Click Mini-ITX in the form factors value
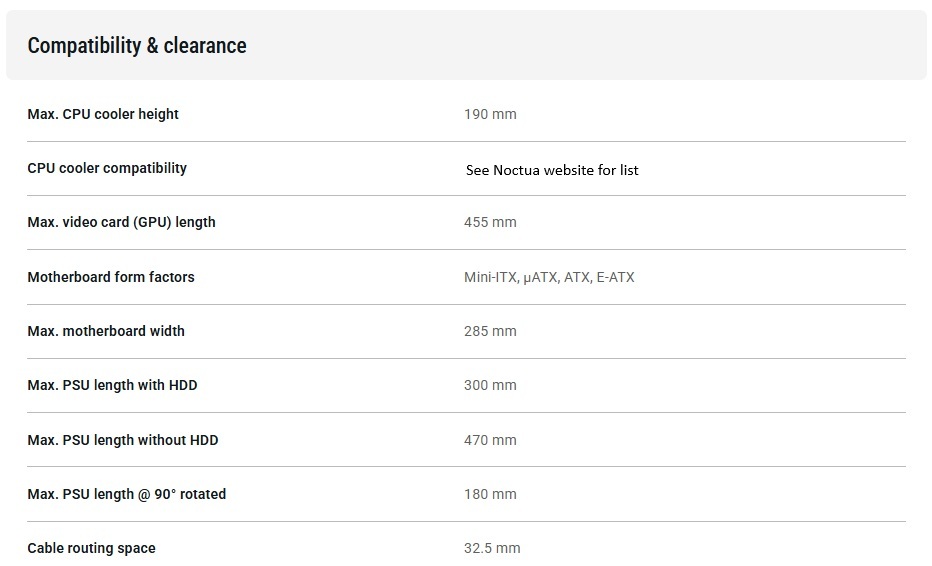This screenshot has height=566, width=932. point(490,277)
